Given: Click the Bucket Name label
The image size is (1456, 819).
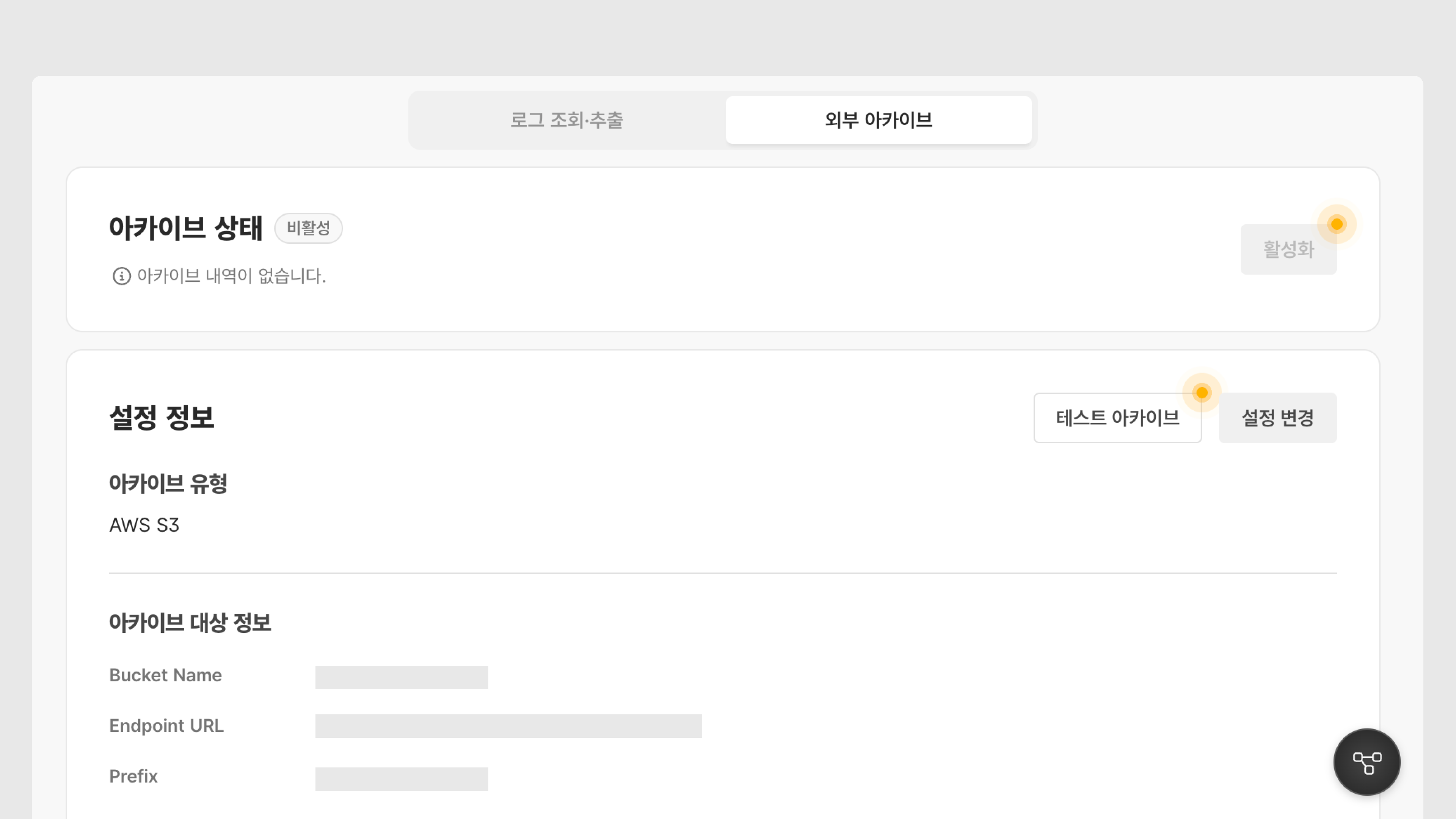Looking at the screenshot, I should point(166,675).
